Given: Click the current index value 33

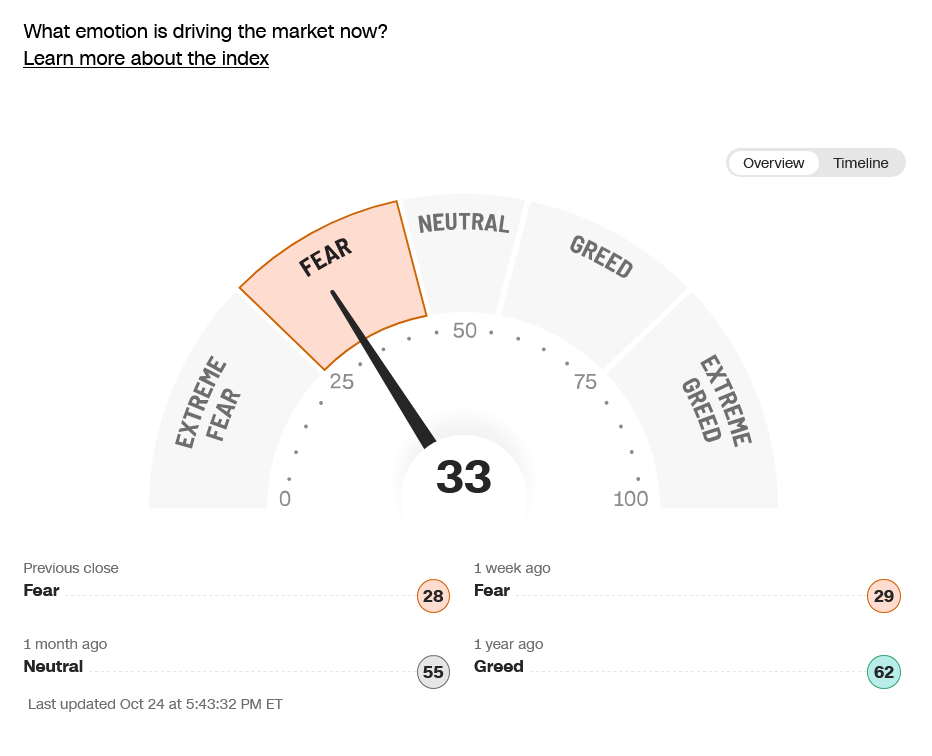Looking at the screenshot, I should point(464,478).
